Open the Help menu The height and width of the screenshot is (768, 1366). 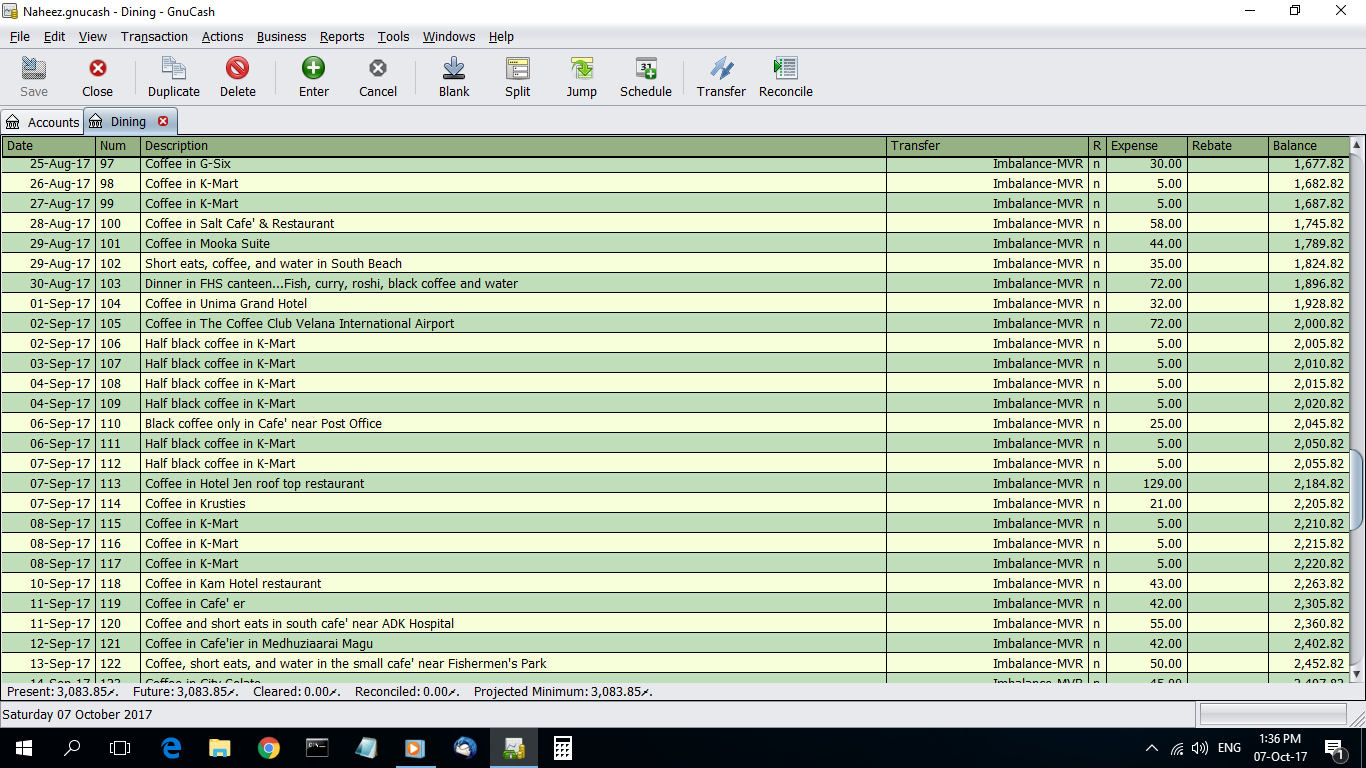pyautogui.click(x=501, y=36)
